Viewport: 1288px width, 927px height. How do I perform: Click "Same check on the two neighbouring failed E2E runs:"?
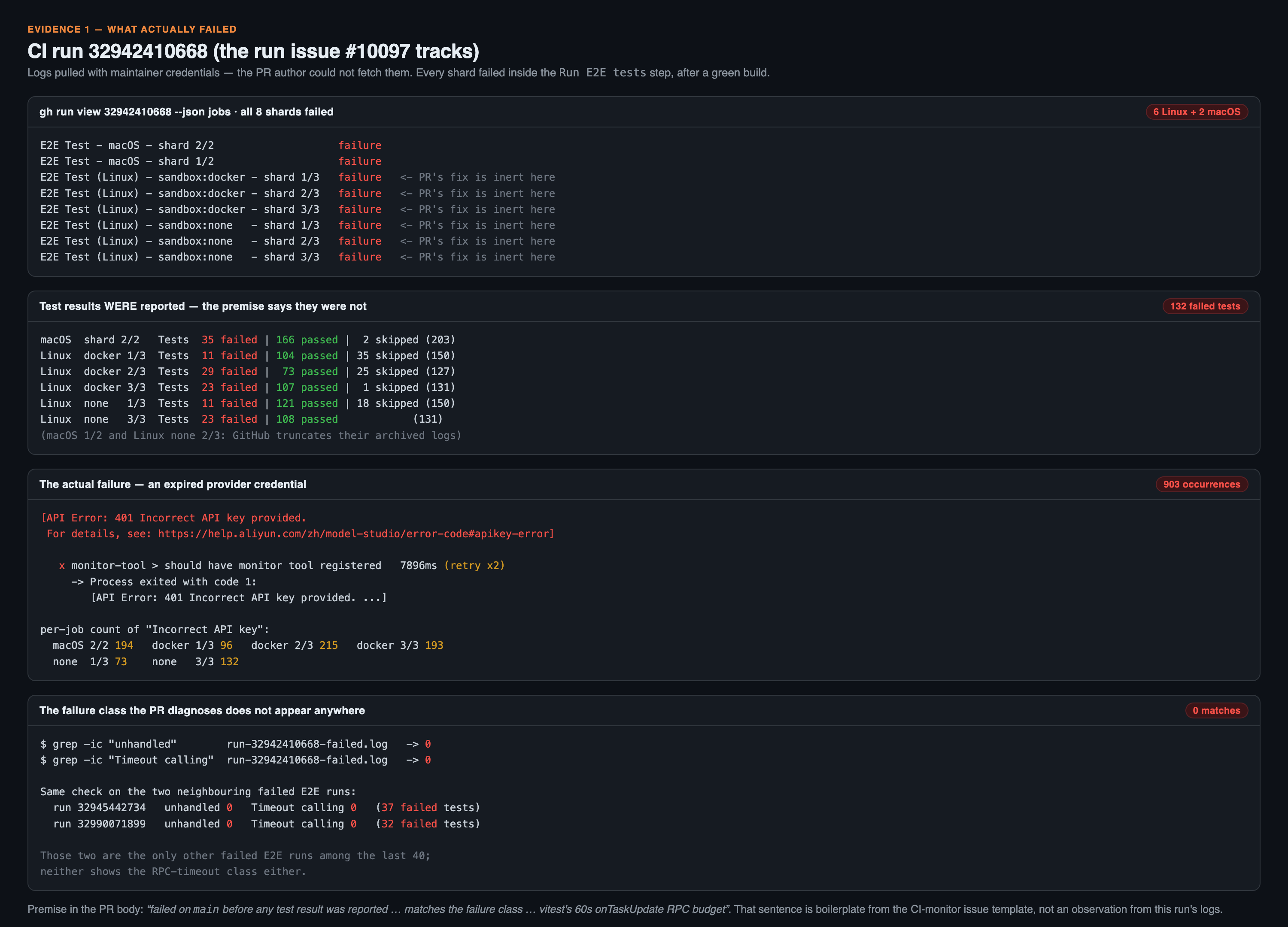click(198, 791)
